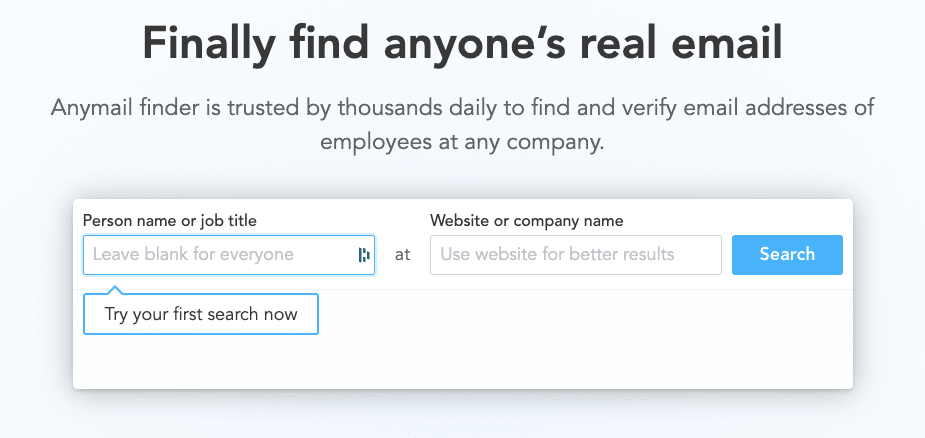Screen dimensions: 925x438
Task: Click the 'Use website for better results' placeholder
Action: (x=557, y=255)
